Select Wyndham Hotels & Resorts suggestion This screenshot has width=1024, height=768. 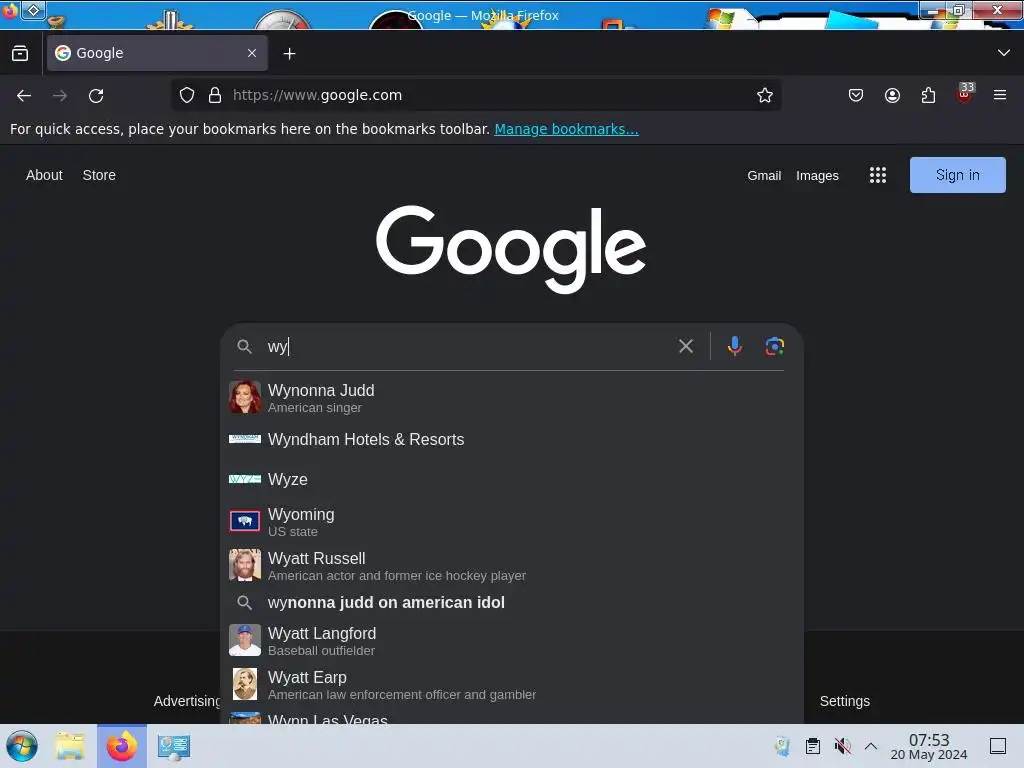(512, 440)
